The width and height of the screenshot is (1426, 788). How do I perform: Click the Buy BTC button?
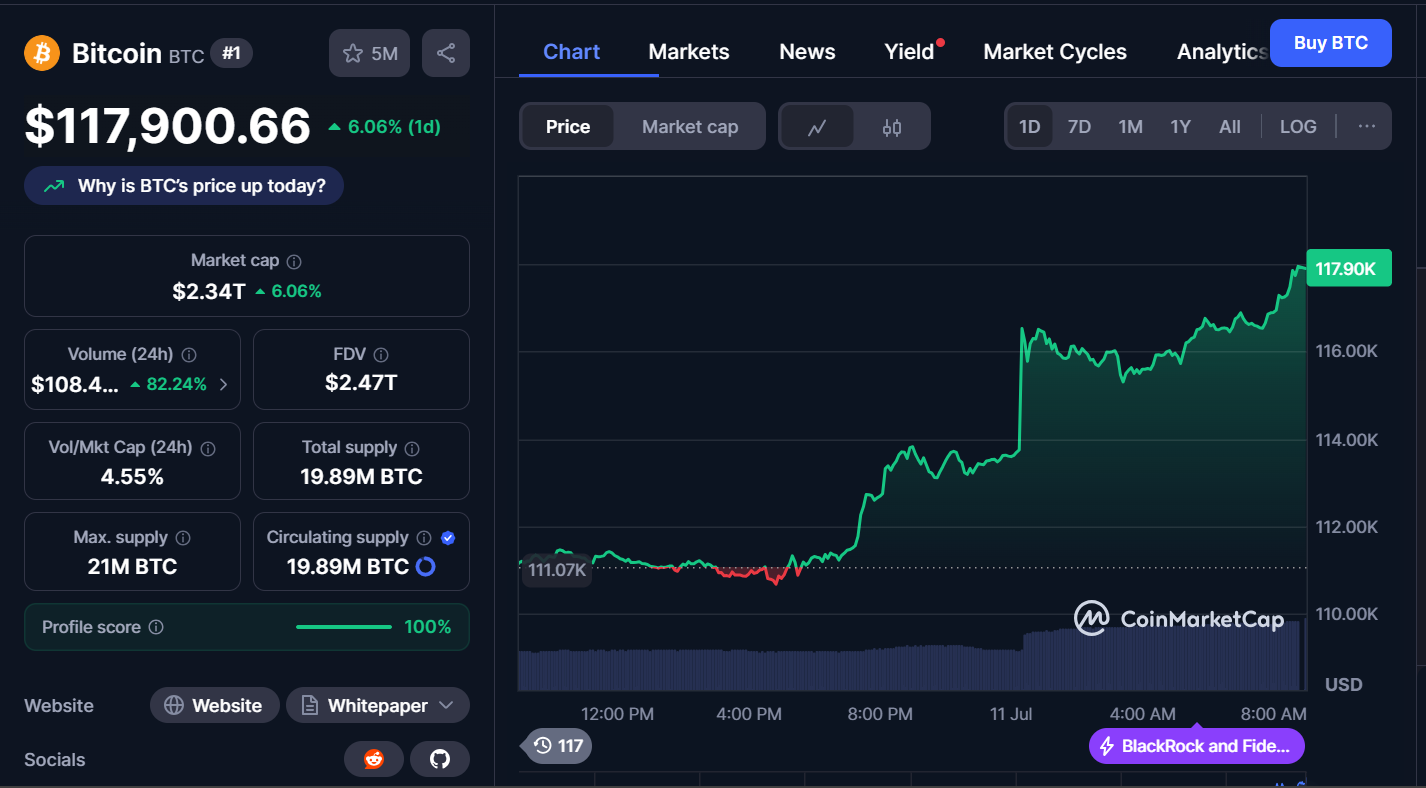coord(1330,43)
